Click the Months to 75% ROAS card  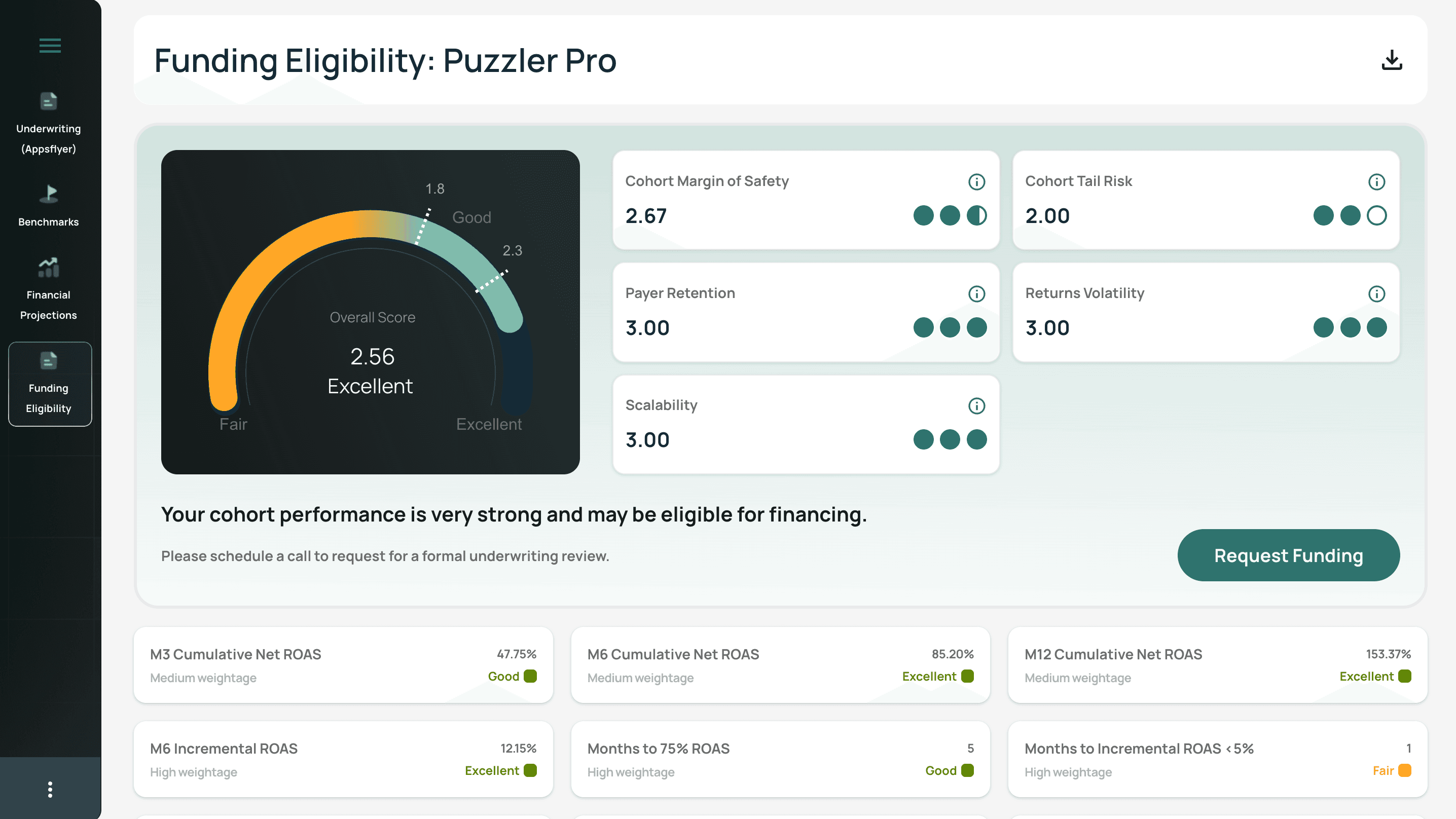(x=780, y=759)
